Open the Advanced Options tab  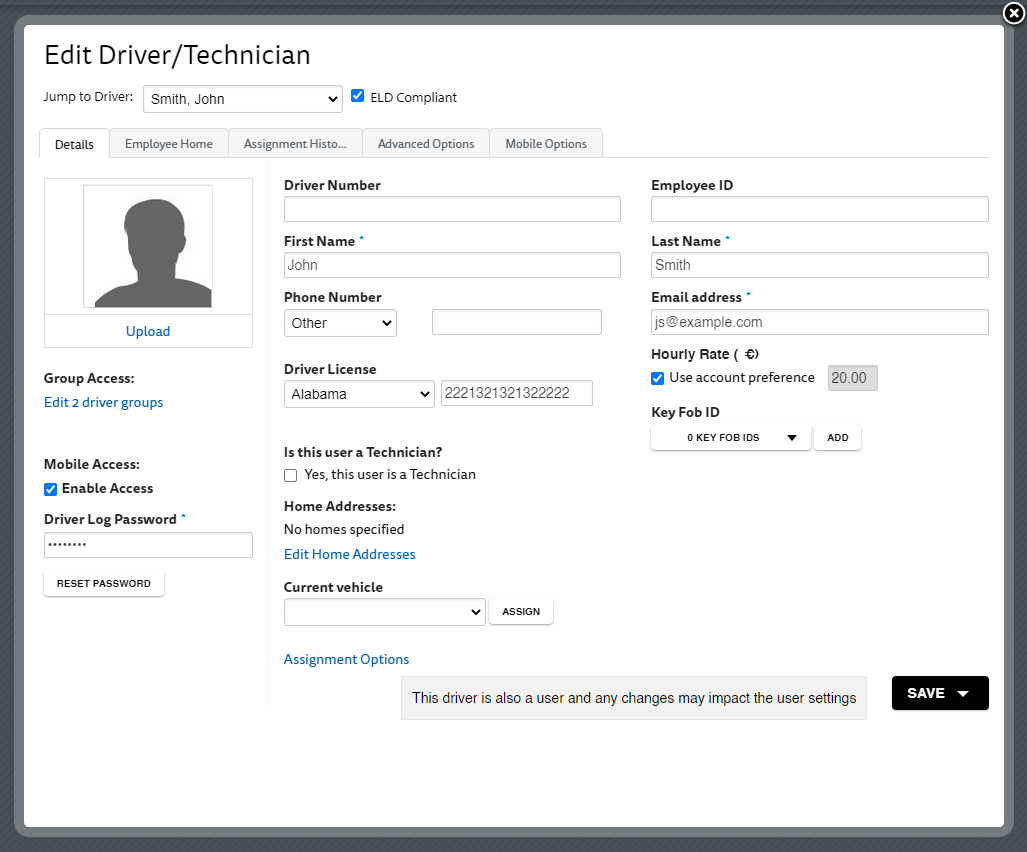pos(426,144)
